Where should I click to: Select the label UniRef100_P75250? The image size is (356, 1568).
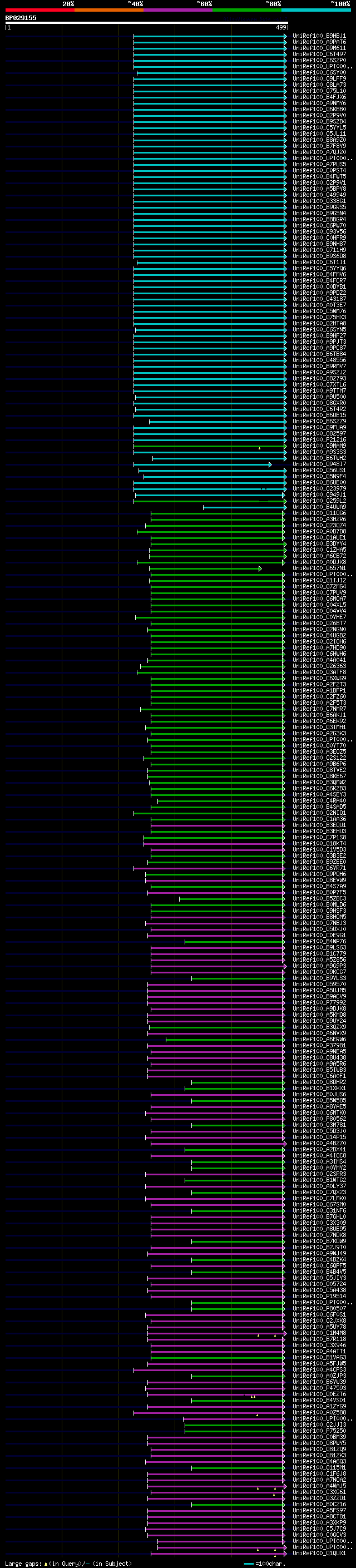319,1431
